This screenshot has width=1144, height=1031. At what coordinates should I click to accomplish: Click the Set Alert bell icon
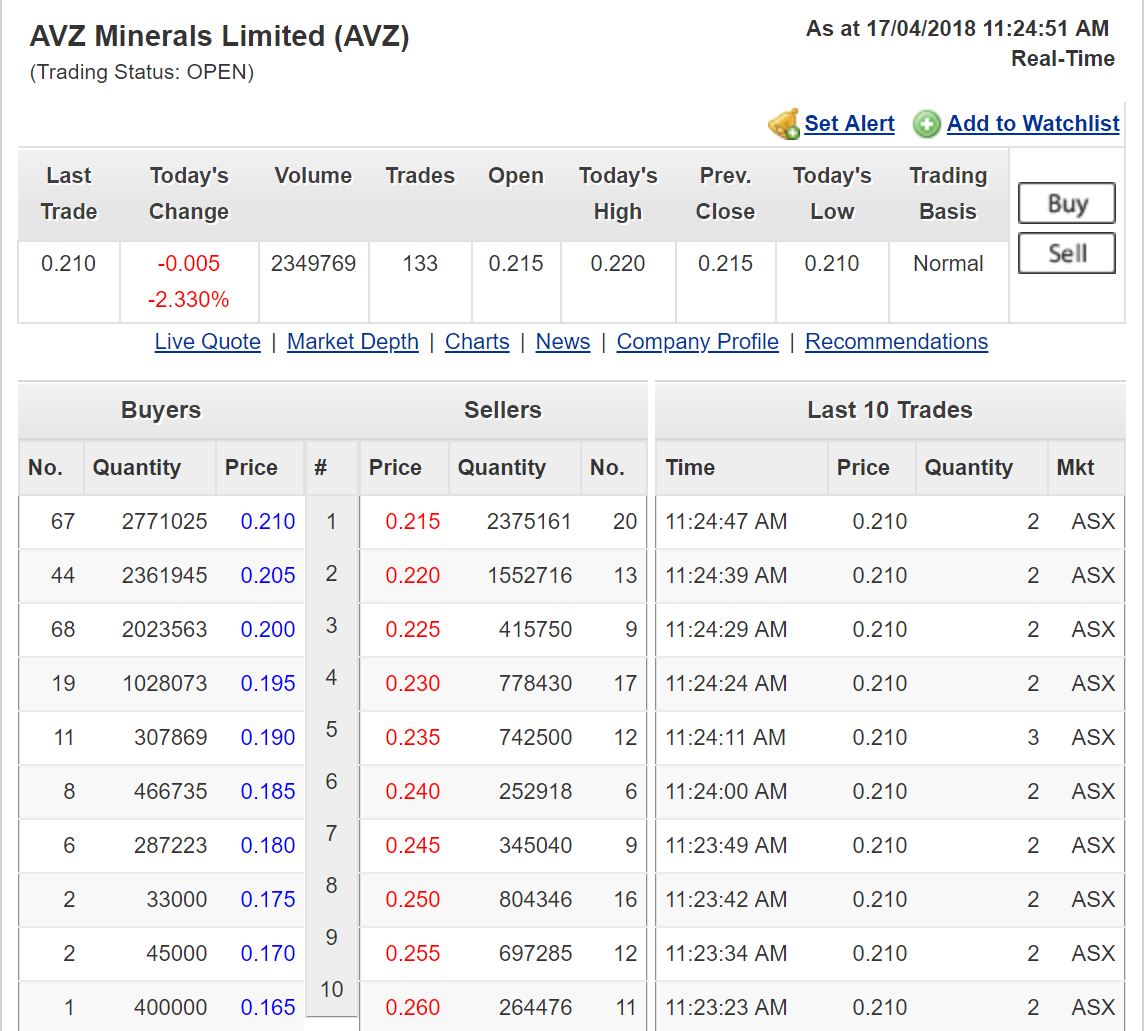pos(784,124)
